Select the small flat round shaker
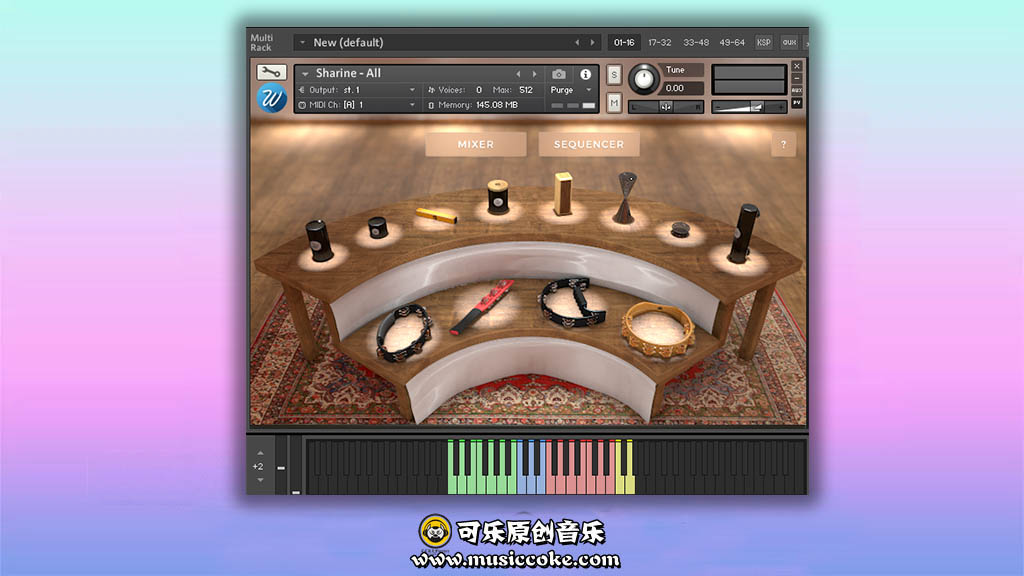 (680, 229)
